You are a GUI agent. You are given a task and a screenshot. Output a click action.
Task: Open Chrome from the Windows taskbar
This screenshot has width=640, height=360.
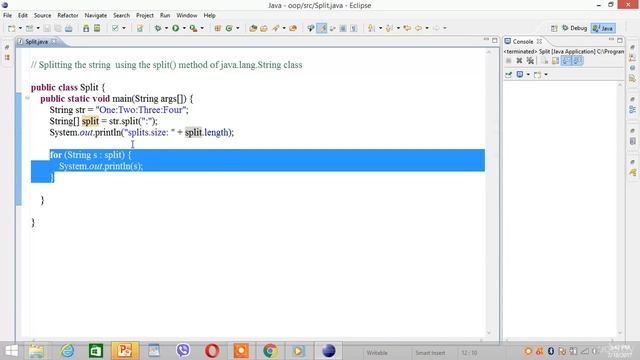pos(270,351)
